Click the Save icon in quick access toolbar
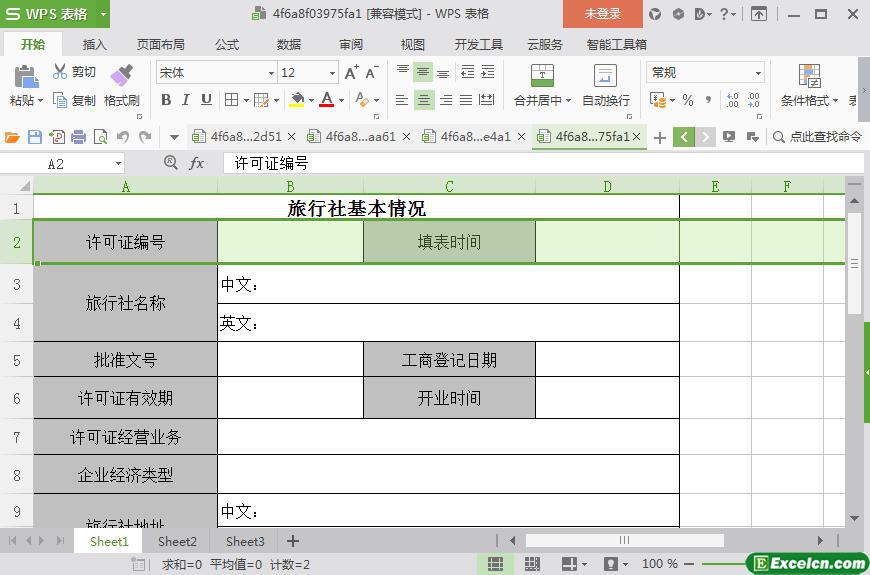 [x=35, y=137]
